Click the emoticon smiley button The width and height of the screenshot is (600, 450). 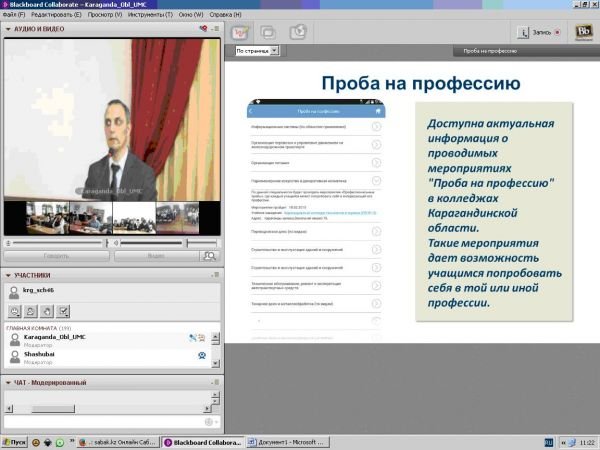point(15,311)
